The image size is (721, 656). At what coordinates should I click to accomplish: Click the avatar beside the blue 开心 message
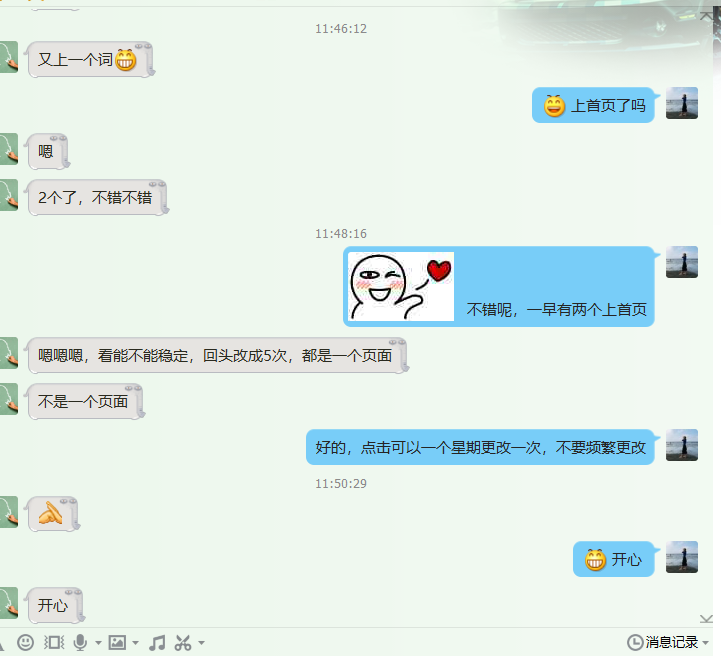click(x=682, y=557)
